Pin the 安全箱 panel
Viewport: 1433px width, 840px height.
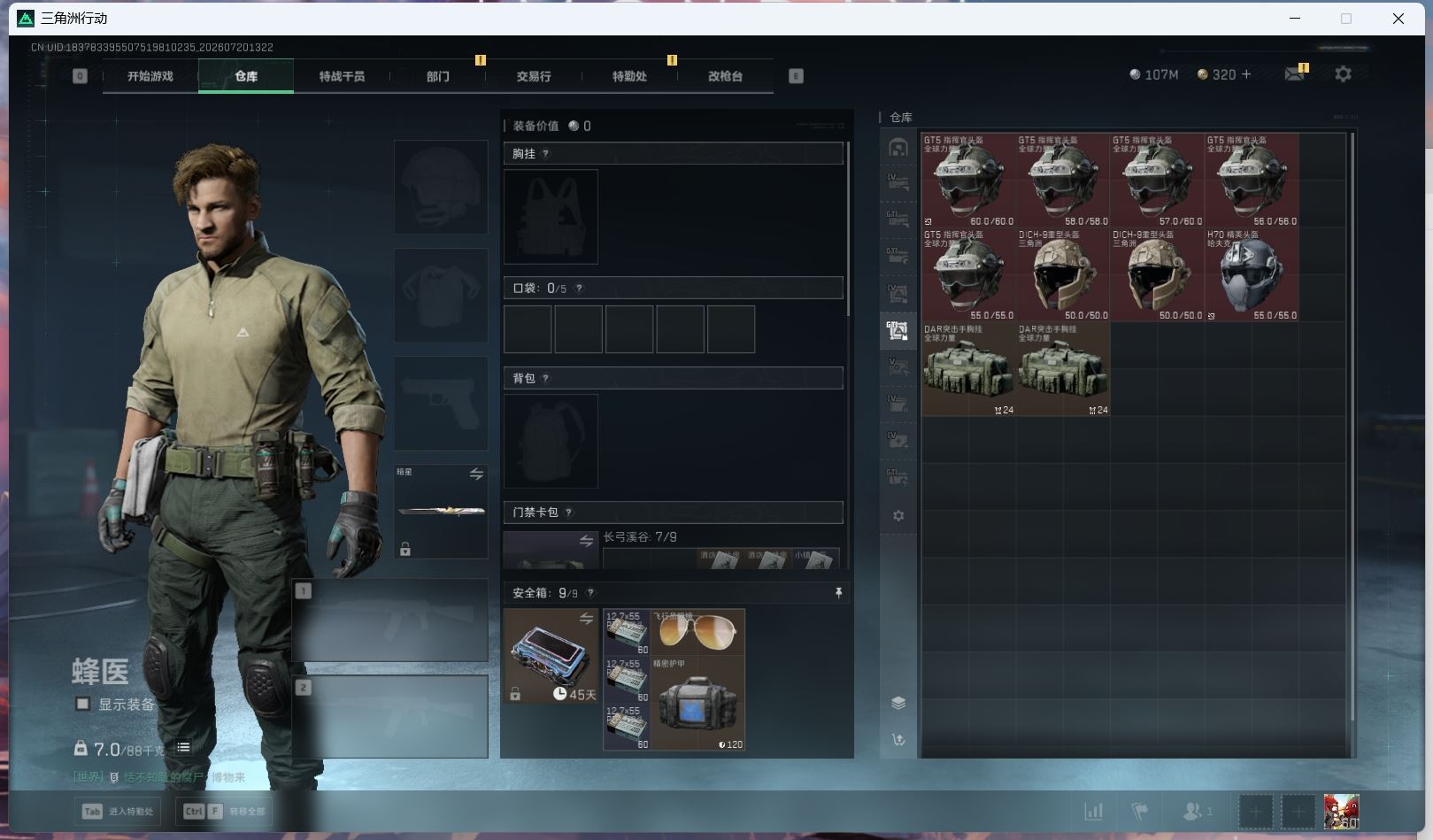(x=838, y=593)
